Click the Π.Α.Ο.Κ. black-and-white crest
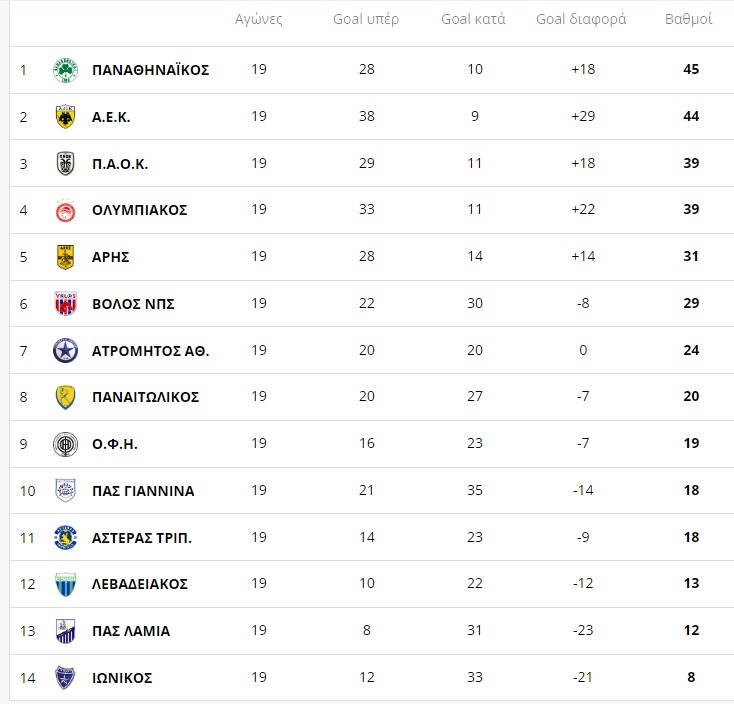The height and width of the screenshot is (704, 734). (66, 164)
